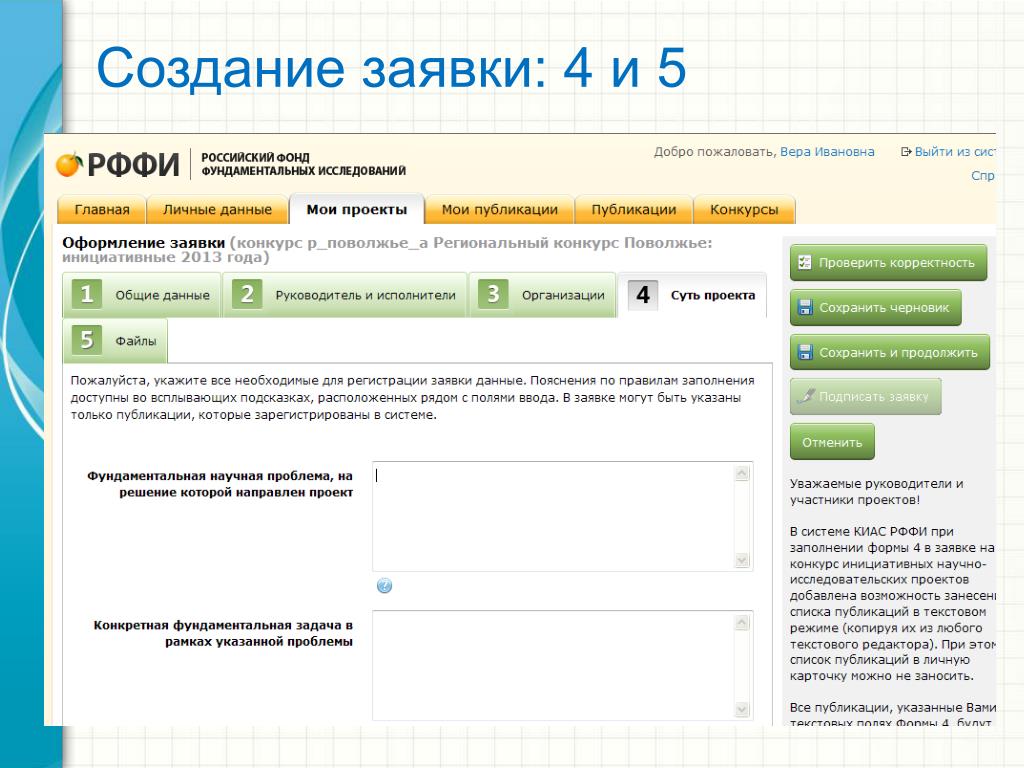Image resolution: width=1024 pixels, height=768 pixels.
Task: Click floppy icon on Сохранить черновик button
Action: click(x=805, y=308)
